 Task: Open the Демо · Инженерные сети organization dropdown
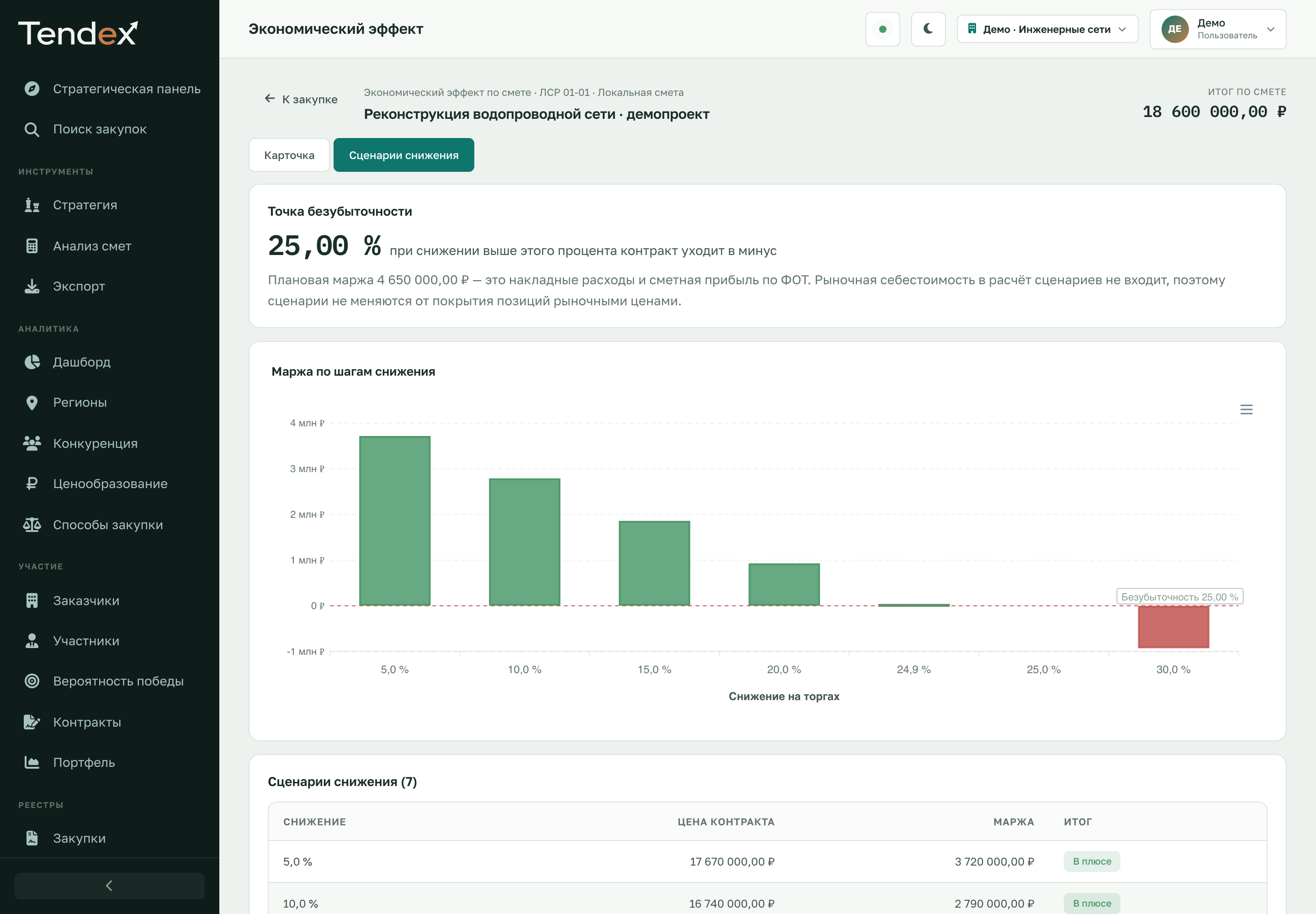pyautogui.click(x=1047, y=29)
